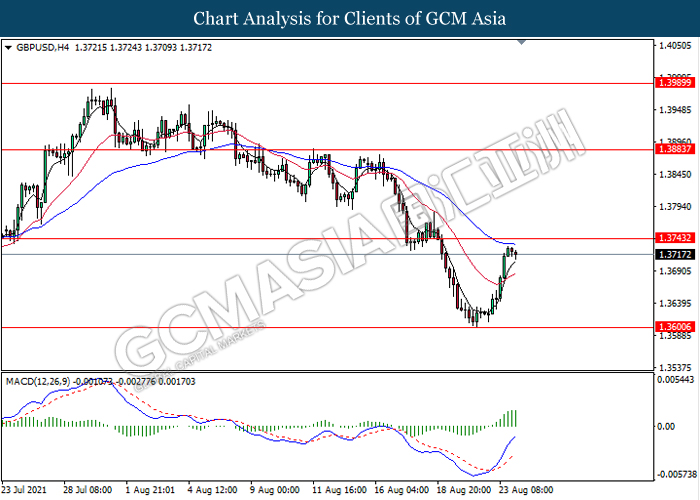Select the 28 Jul 08:00 time label
700x500 pixels.
pos(90,491)
